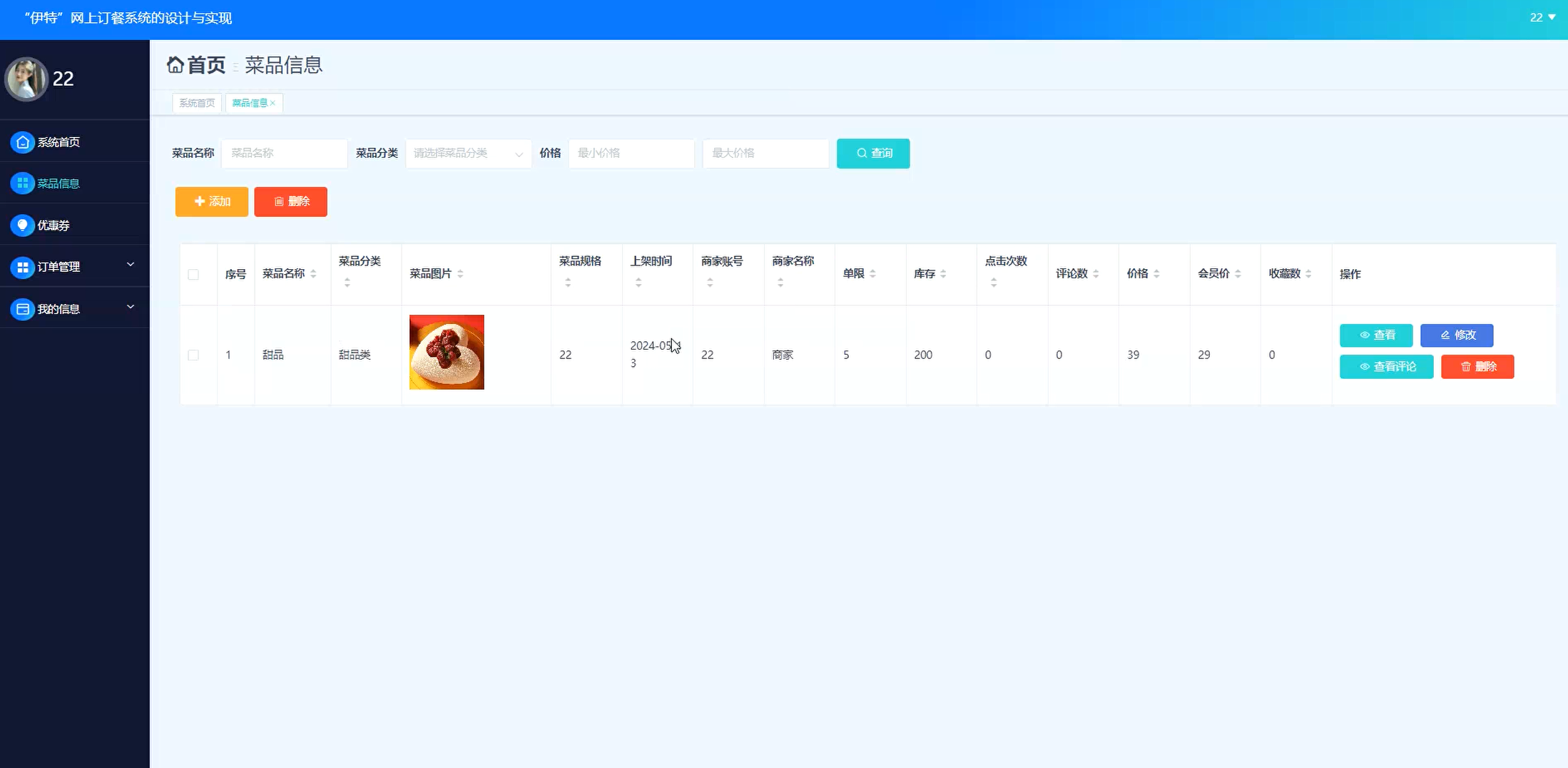Viewport: 1568px width, 768px height.
Task: Open the 甜品 dish image thumbnail
Action: point(447,352)
